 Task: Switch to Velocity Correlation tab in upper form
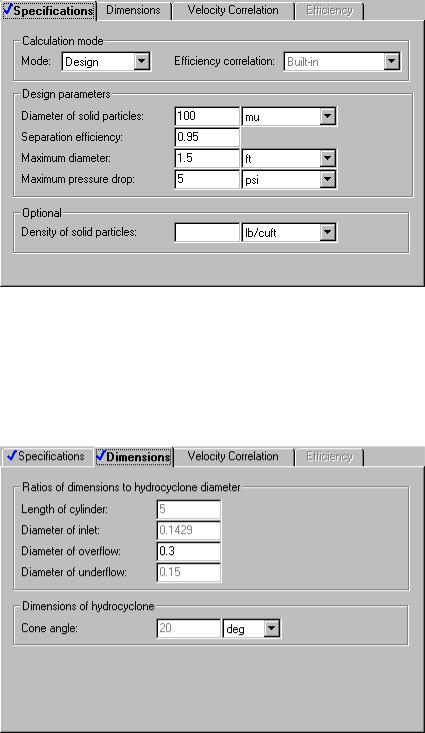[x=233, y=10]
